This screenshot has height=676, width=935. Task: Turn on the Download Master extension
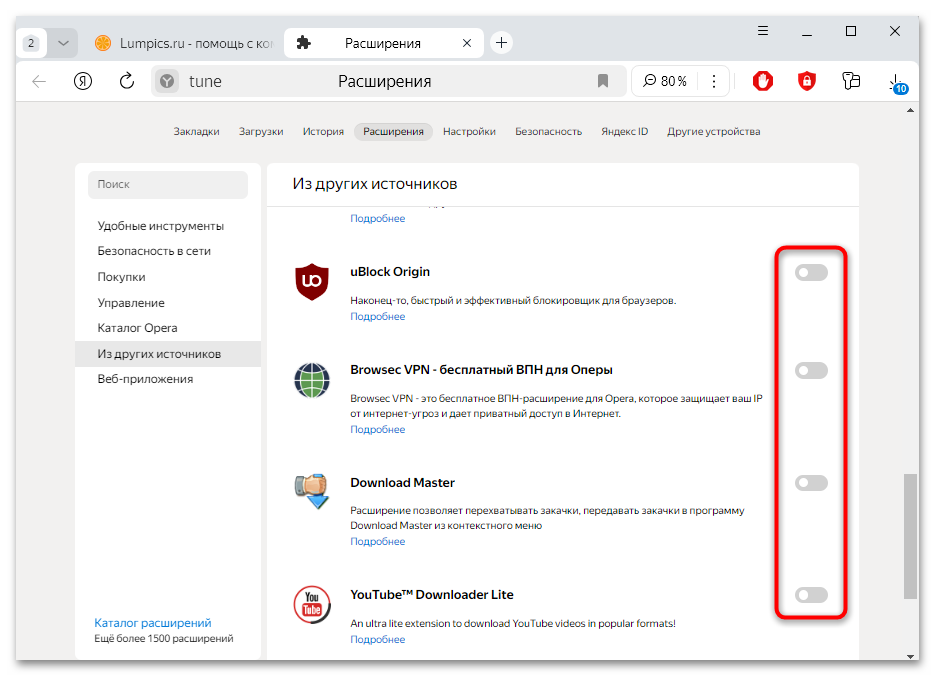point(811,483)
